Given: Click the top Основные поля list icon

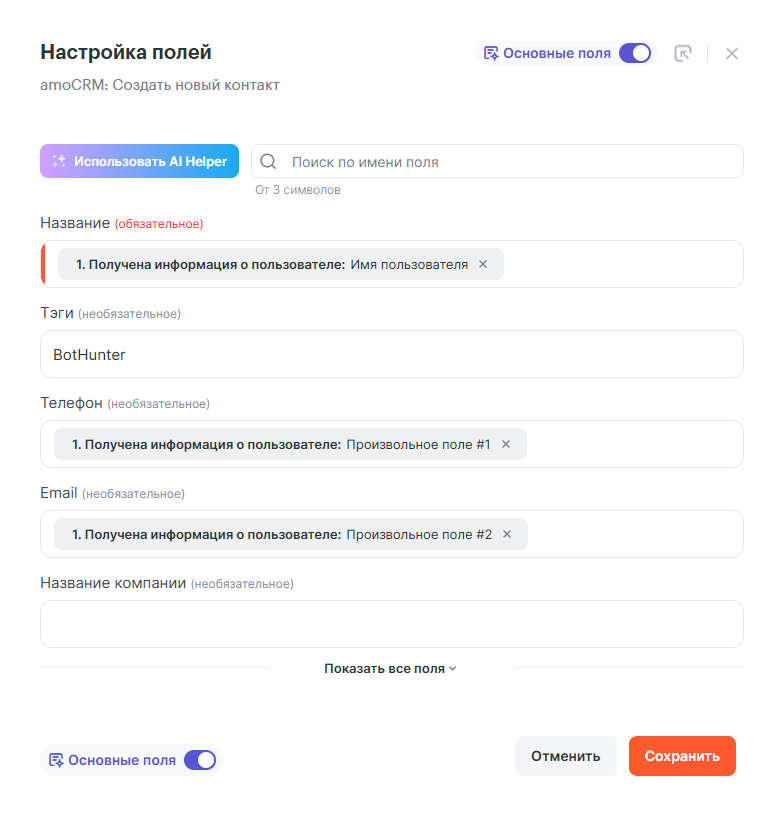Looking at the screenshot, I should pyautogui.click(x=491, y=54).
